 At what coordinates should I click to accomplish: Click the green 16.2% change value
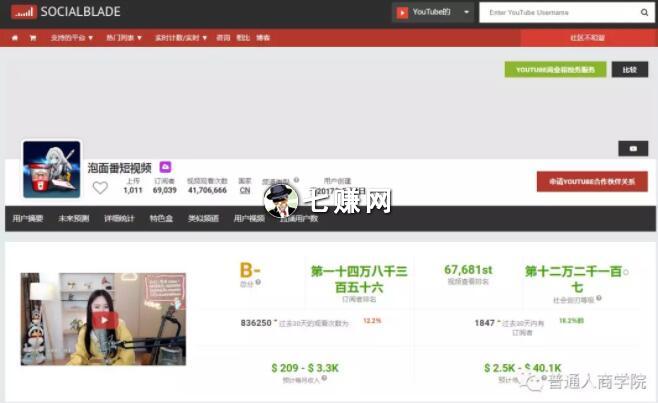(571, 321)
